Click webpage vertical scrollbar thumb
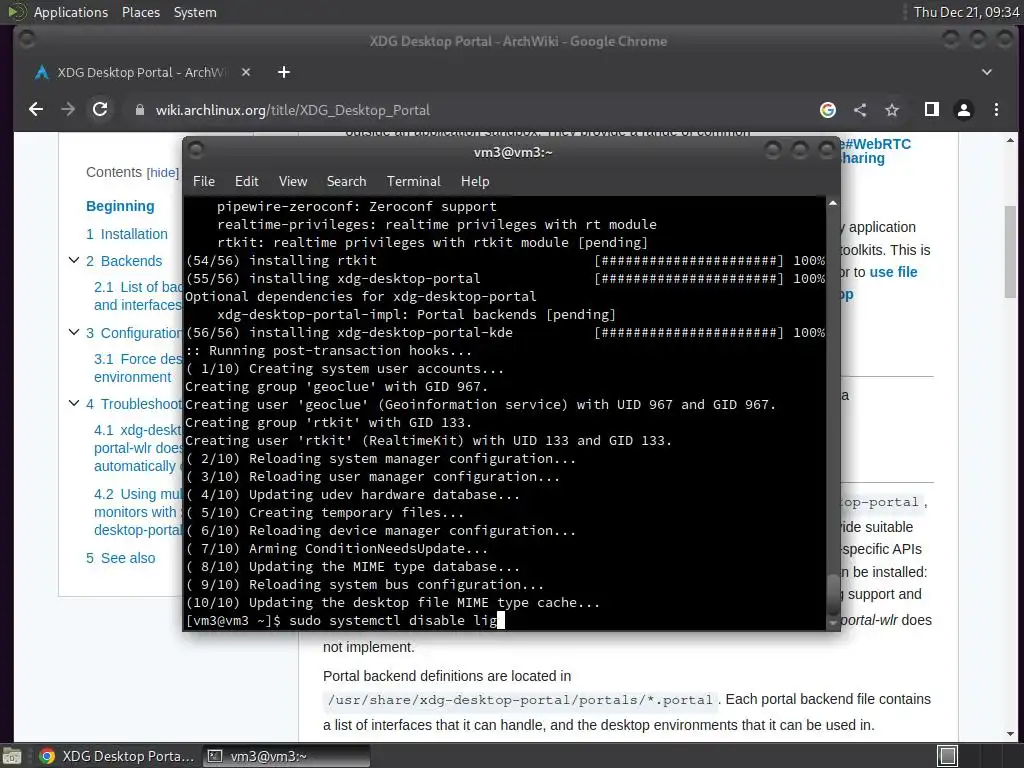 point(1010,251)
